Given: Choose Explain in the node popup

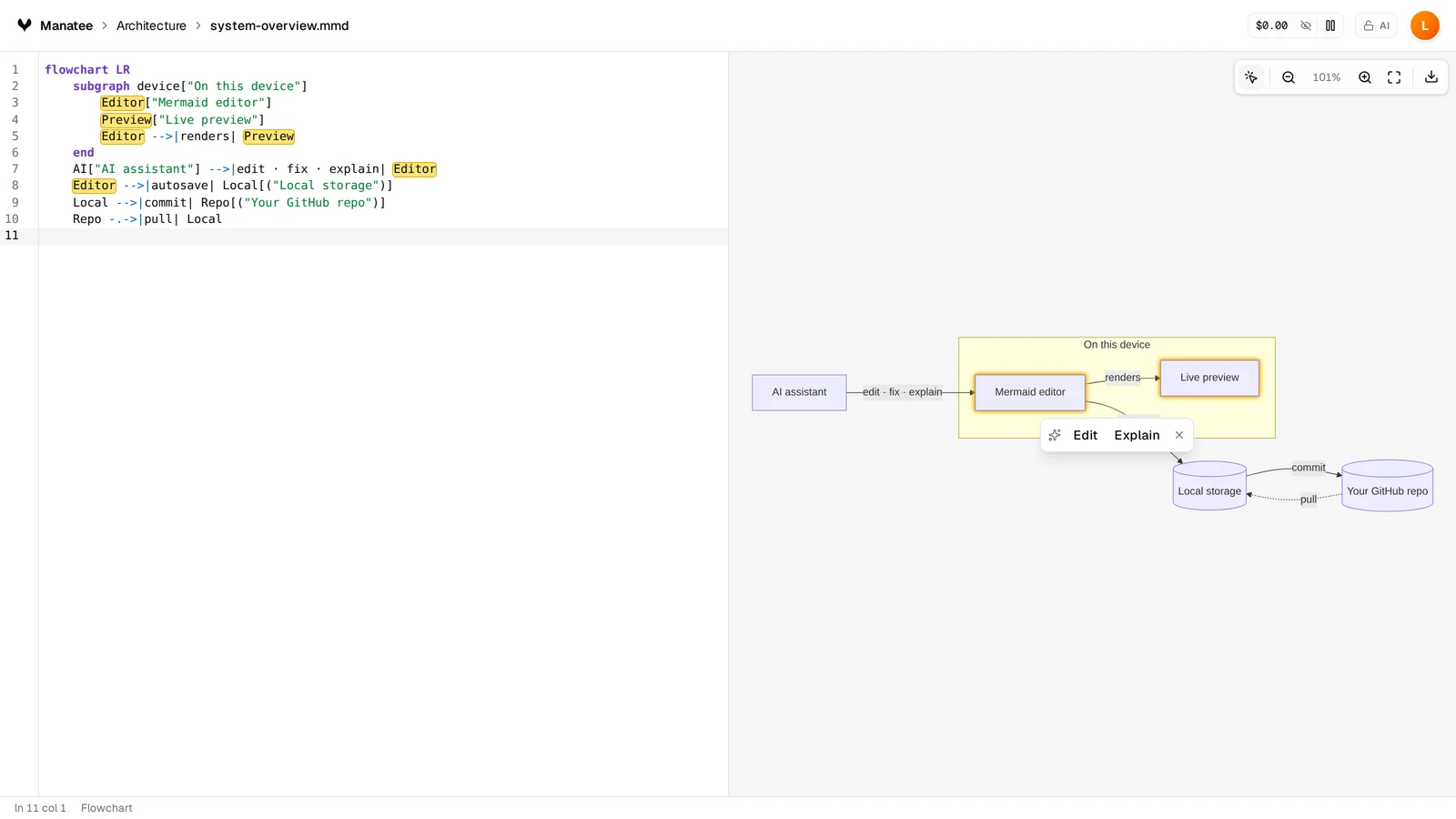Looking at the screenshot, I should click(1137, 435).
